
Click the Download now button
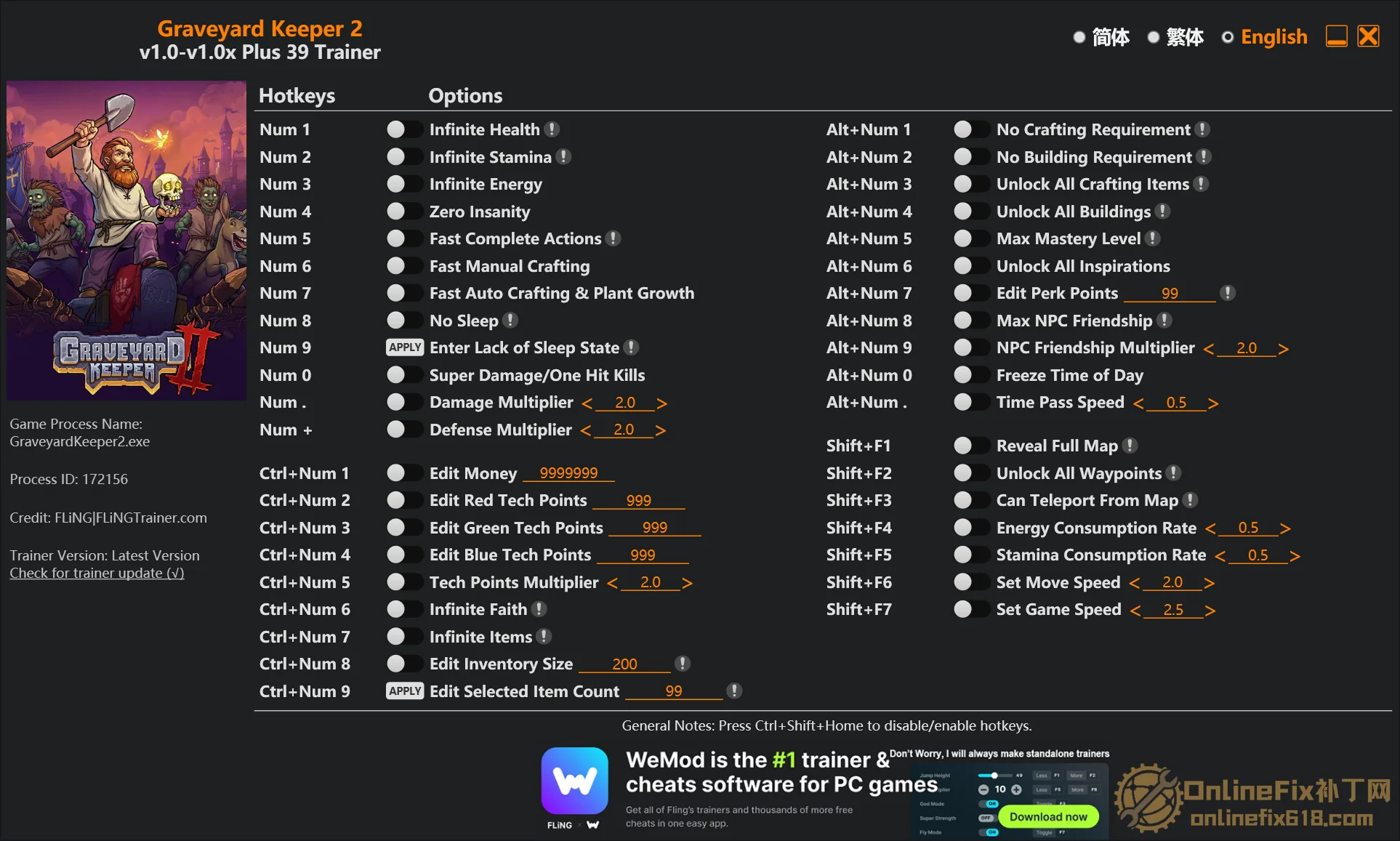pos(1048,816)
